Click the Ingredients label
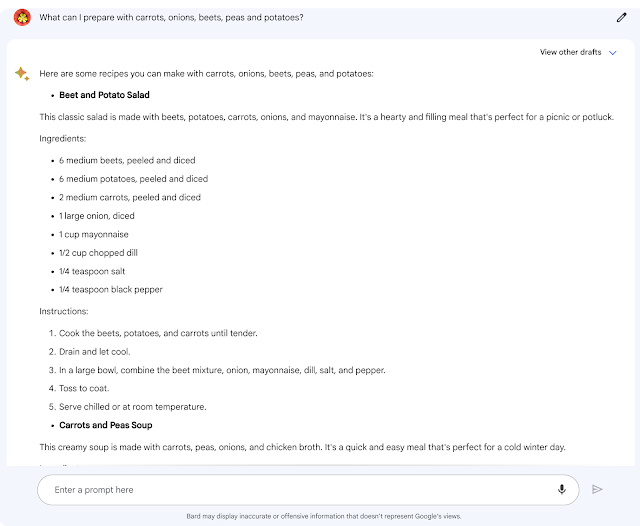 click(63, 138)
